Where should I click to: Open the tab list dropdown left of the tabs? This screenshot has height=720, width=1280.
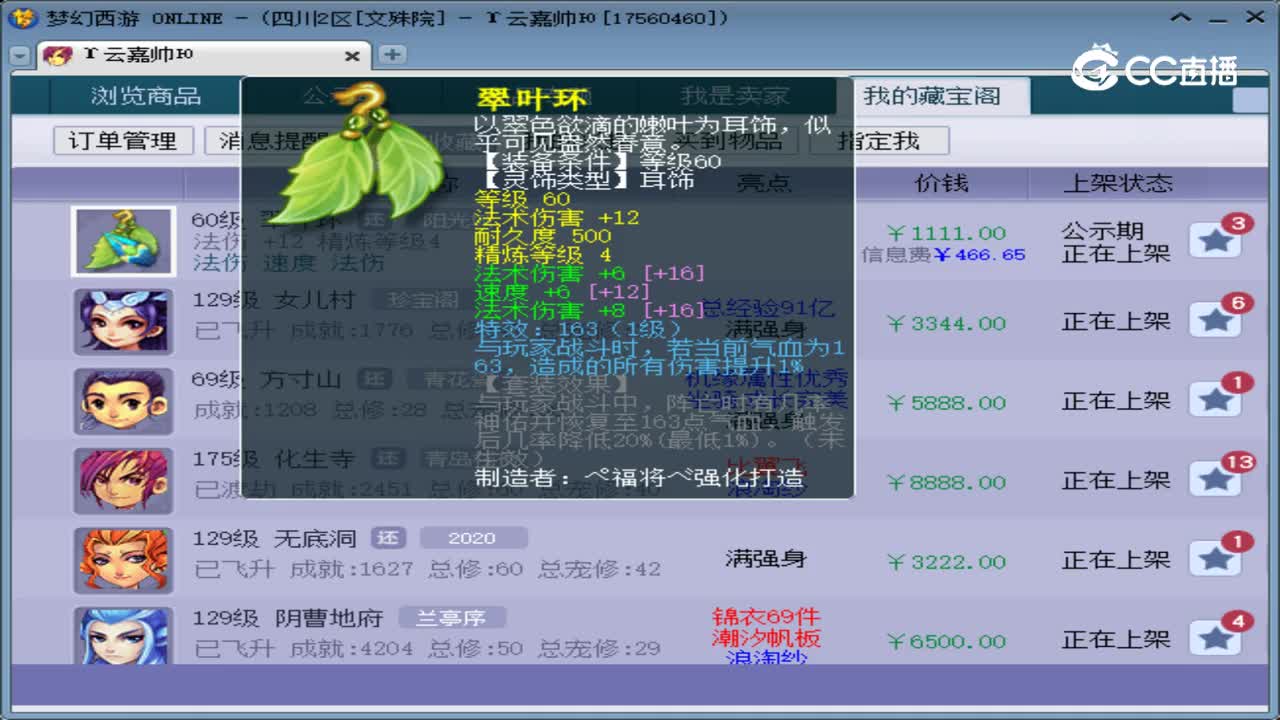point(19,56)
